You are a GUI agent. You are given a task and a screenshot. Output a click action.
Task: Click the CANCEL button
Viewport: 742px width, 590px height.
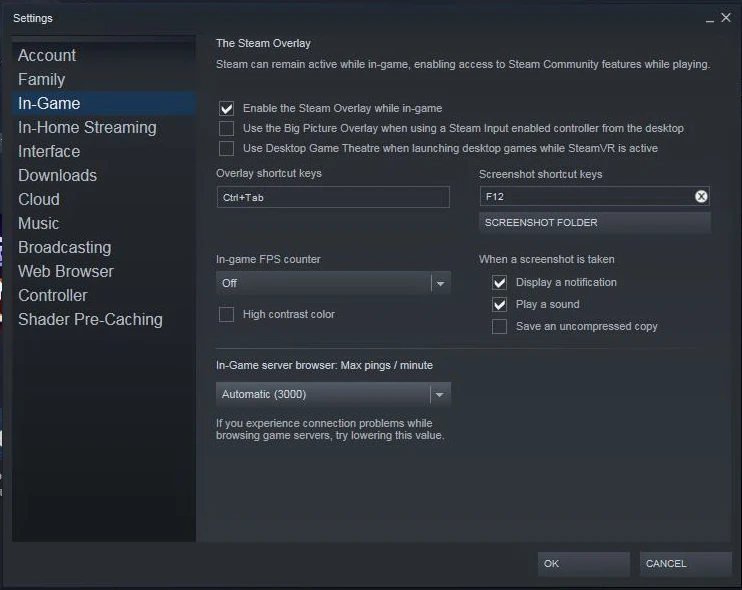click(684, 563)
